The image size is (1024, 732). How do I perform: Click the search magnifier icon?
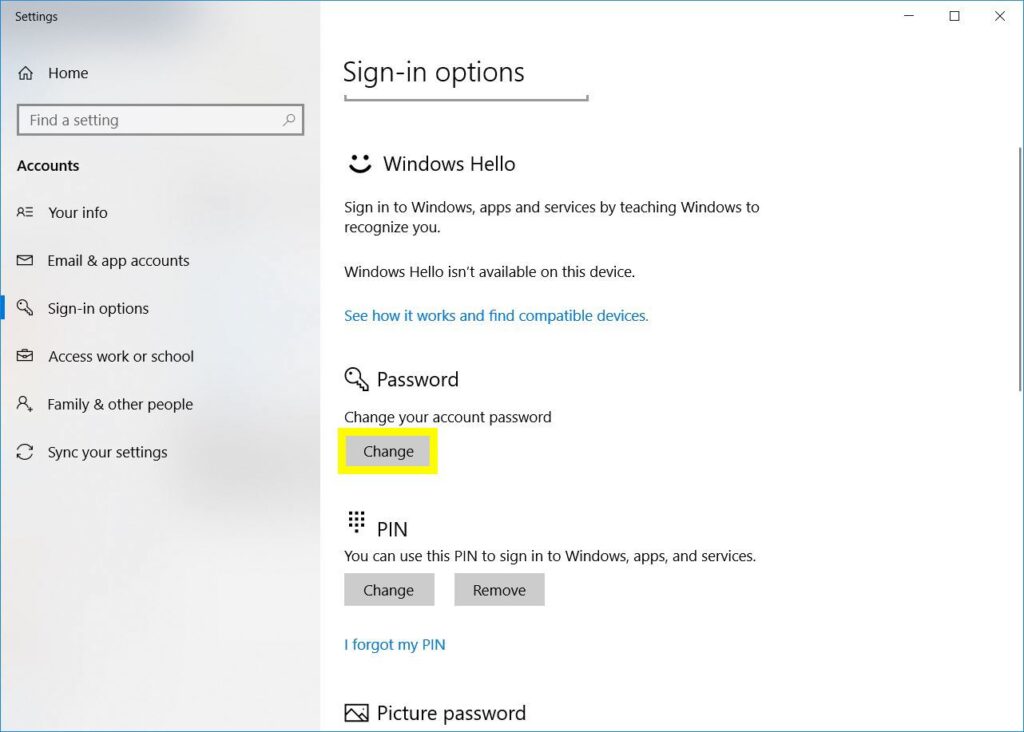pyautogui.click(x=289, y=120)
